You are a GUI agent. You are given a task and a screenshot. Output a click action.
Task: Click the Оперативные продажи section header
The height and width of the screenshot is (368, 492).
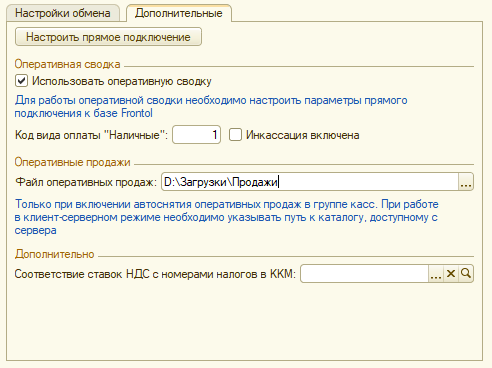click(72, 162)
